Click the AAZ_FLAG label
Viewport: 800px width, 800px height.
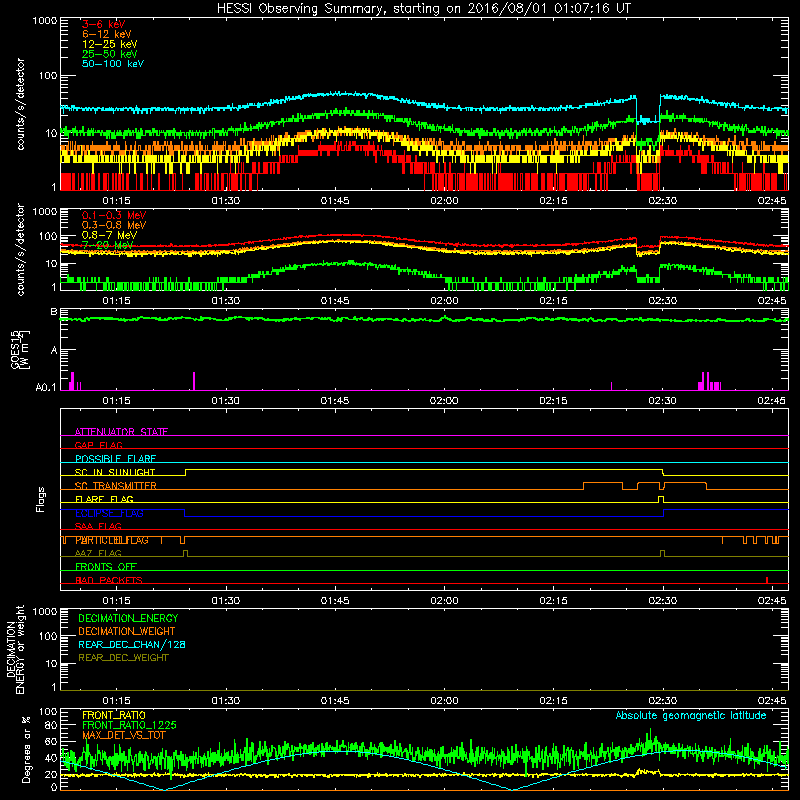pos(98,553)
